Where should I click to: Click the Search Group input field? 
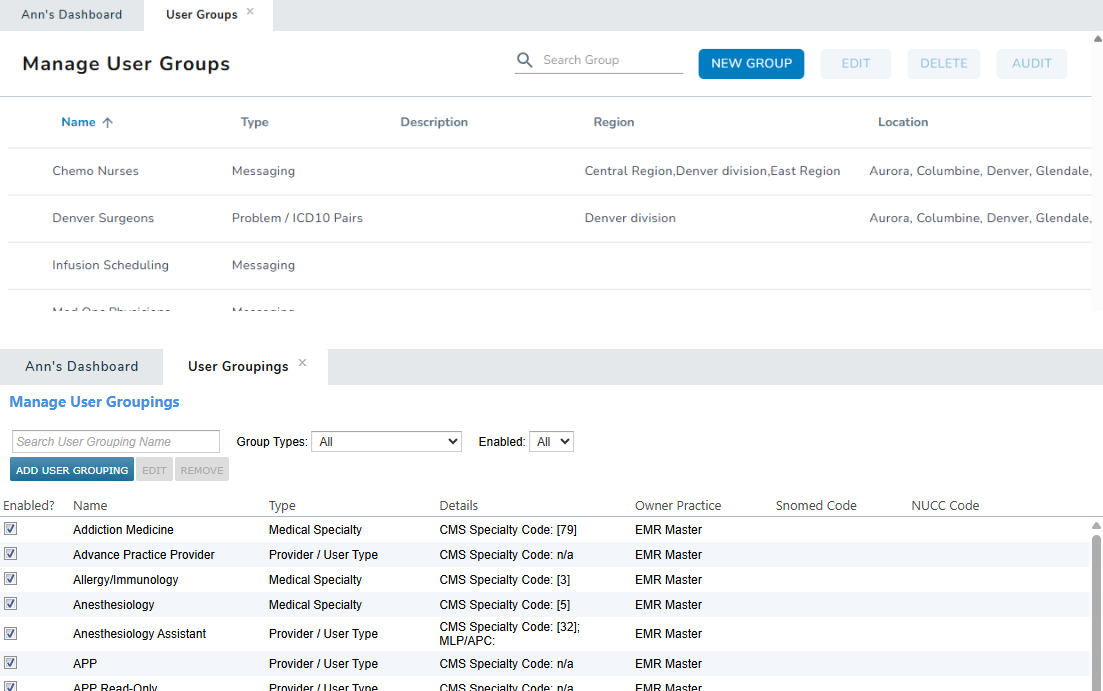[x=598, y=60]
